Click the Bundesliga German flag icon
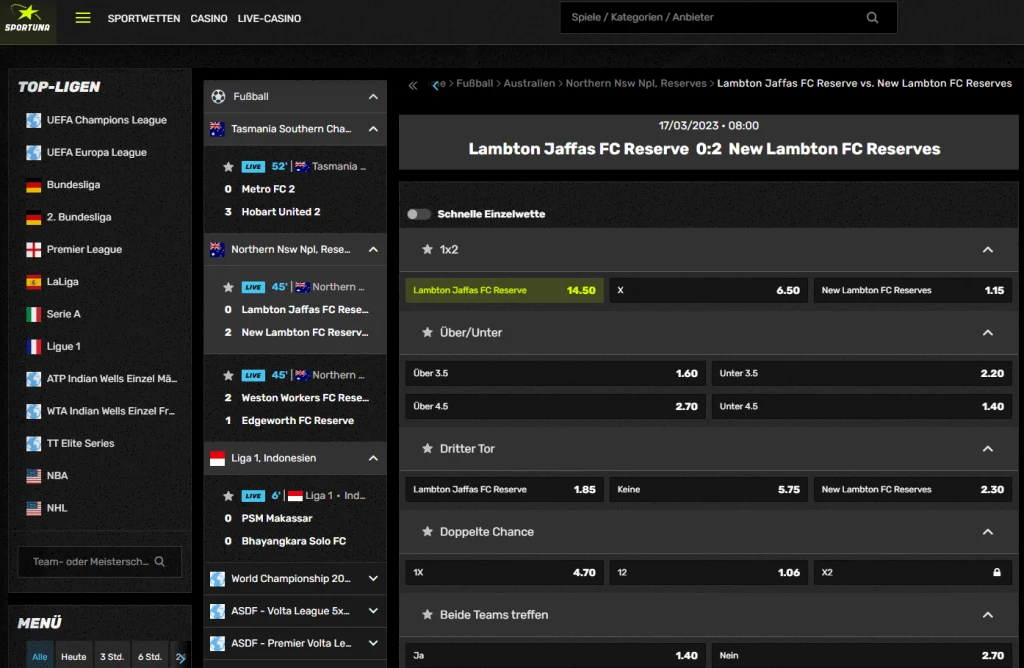 point(33,185)
